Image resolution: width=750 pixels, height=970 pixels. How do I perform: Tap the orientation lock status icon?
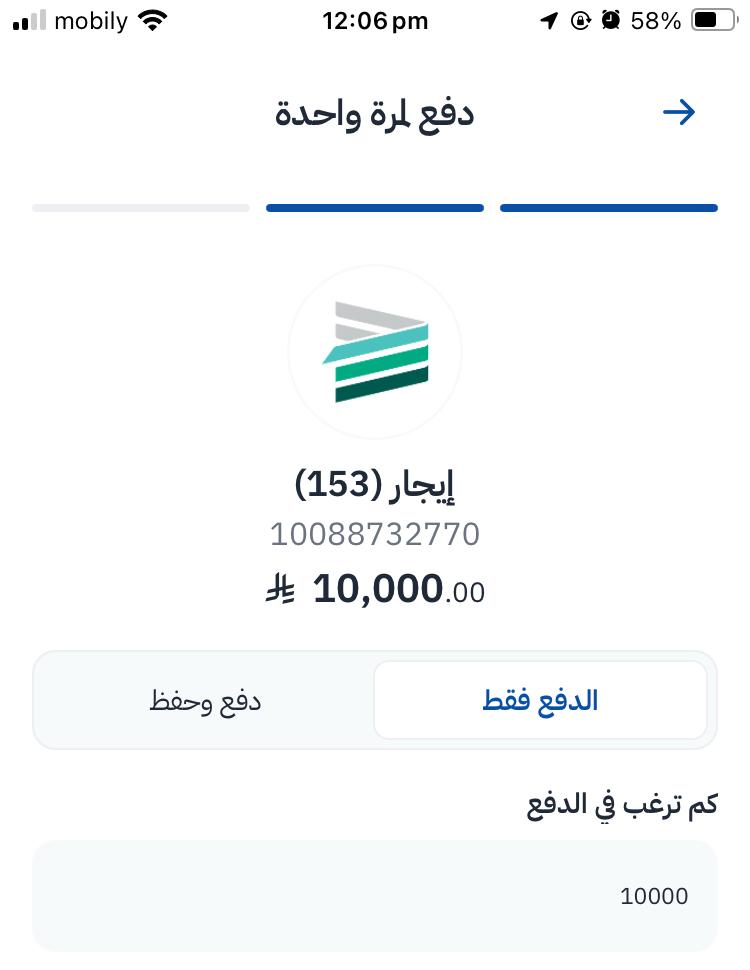(581, 21)
